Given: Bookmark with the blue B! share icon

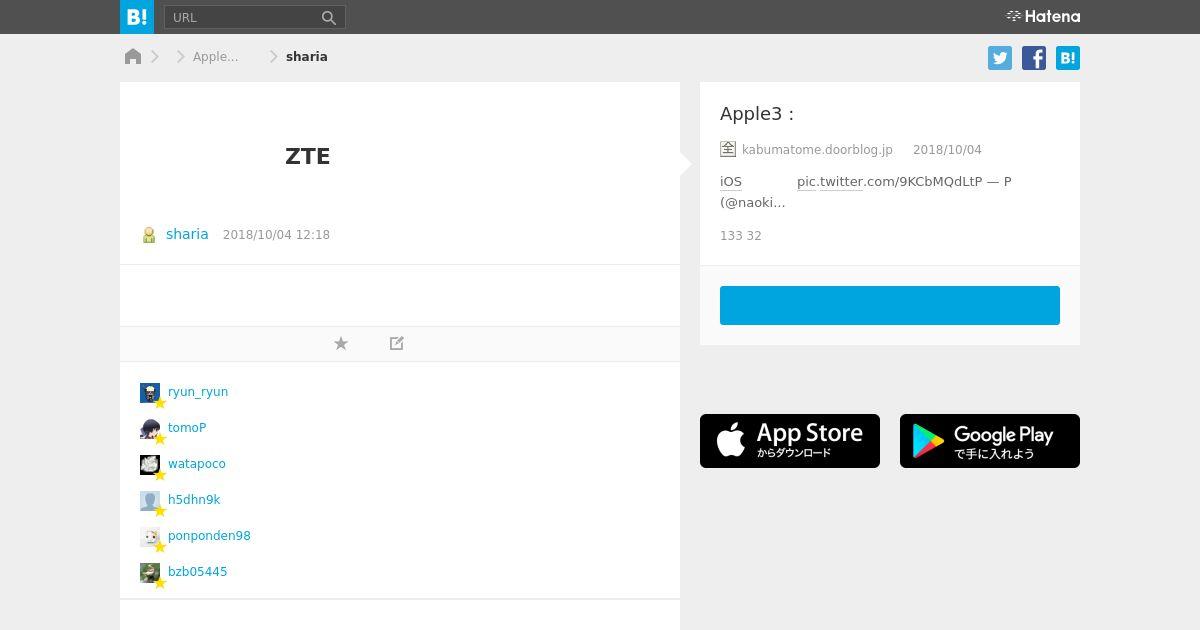Looking at the screenshot, I should [1068, 58].
